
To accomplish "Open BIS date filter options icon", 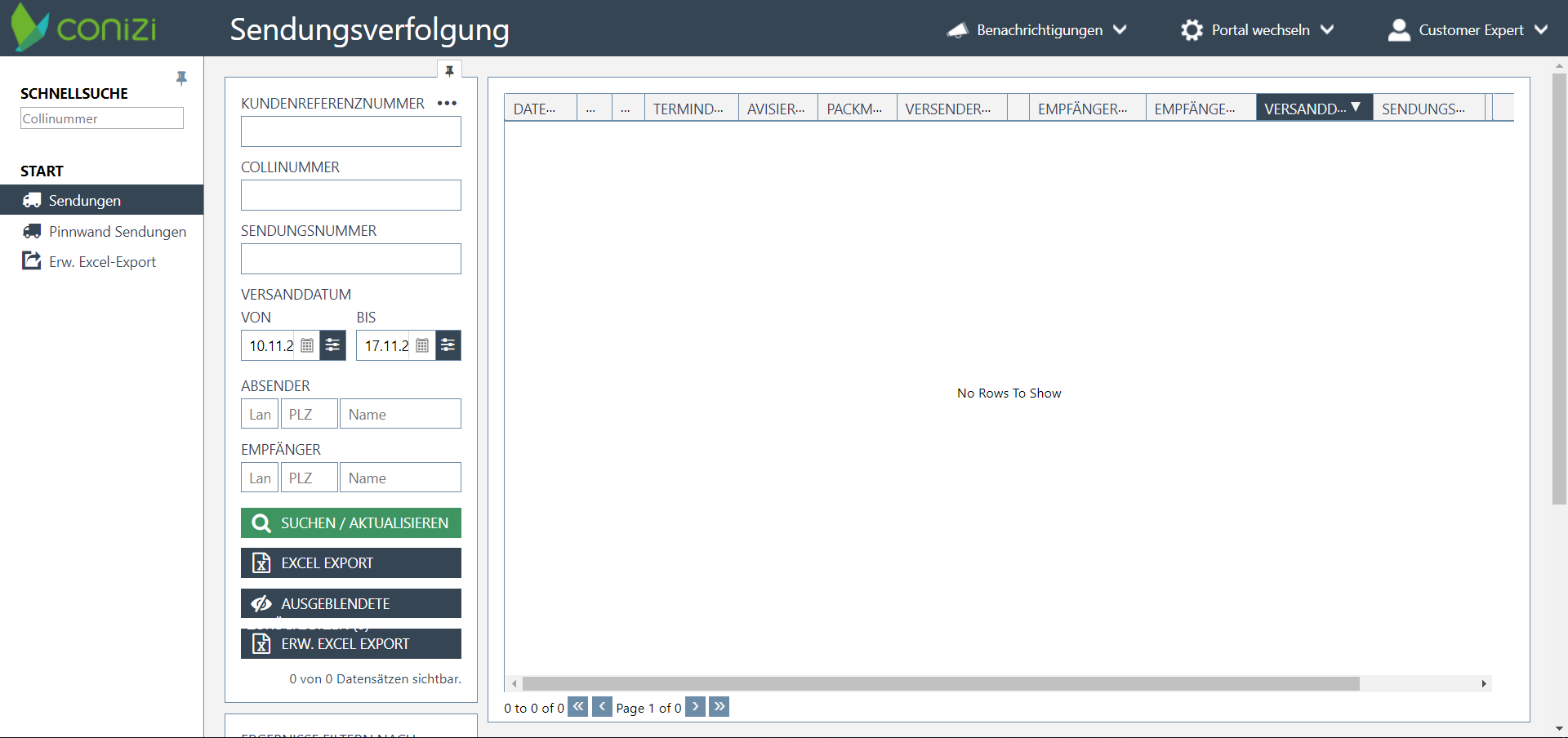I will [x=448, y=345].
